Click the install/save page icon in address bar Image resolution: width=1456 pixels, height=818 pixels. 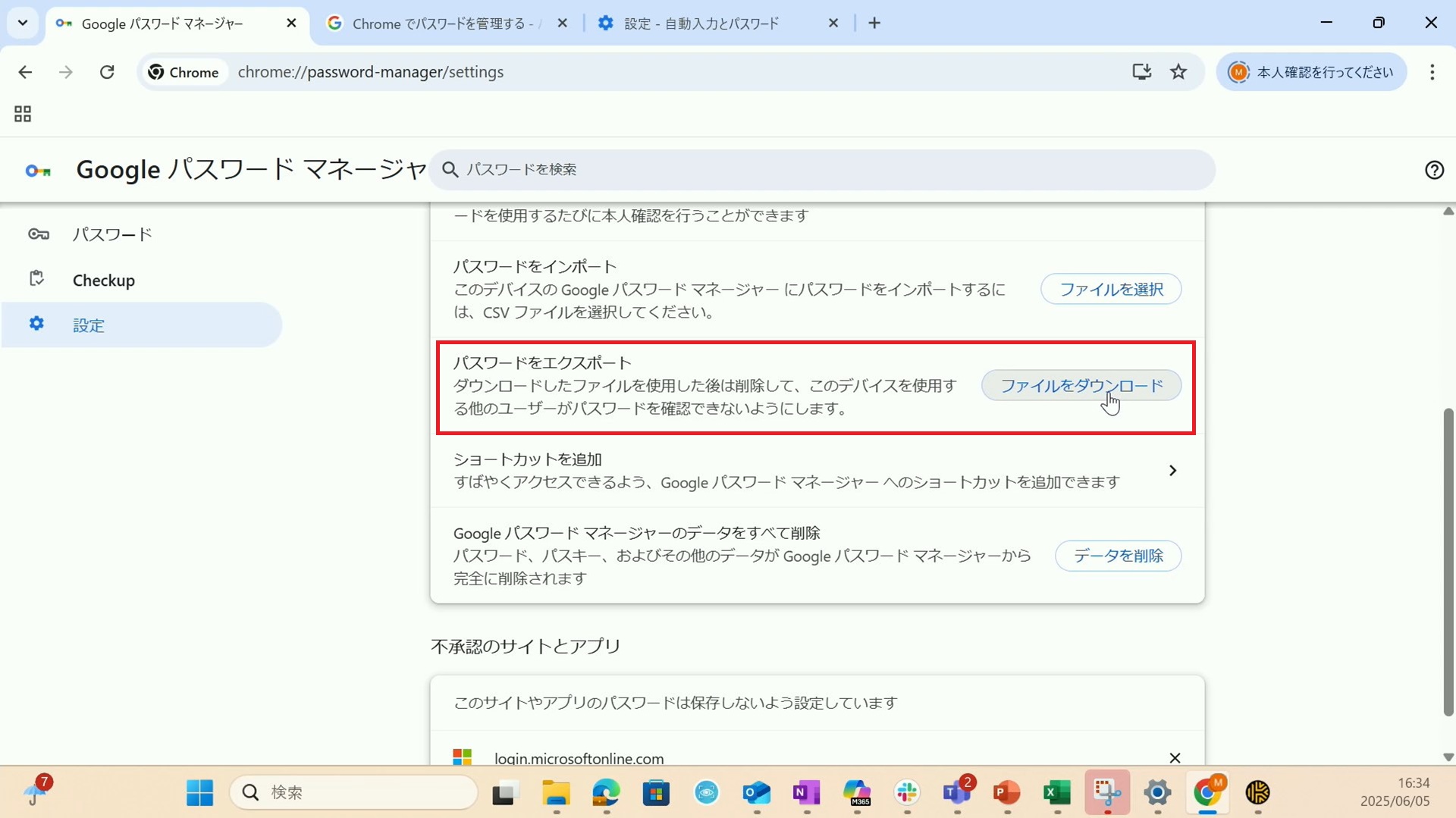click(x=1141, y=72)
